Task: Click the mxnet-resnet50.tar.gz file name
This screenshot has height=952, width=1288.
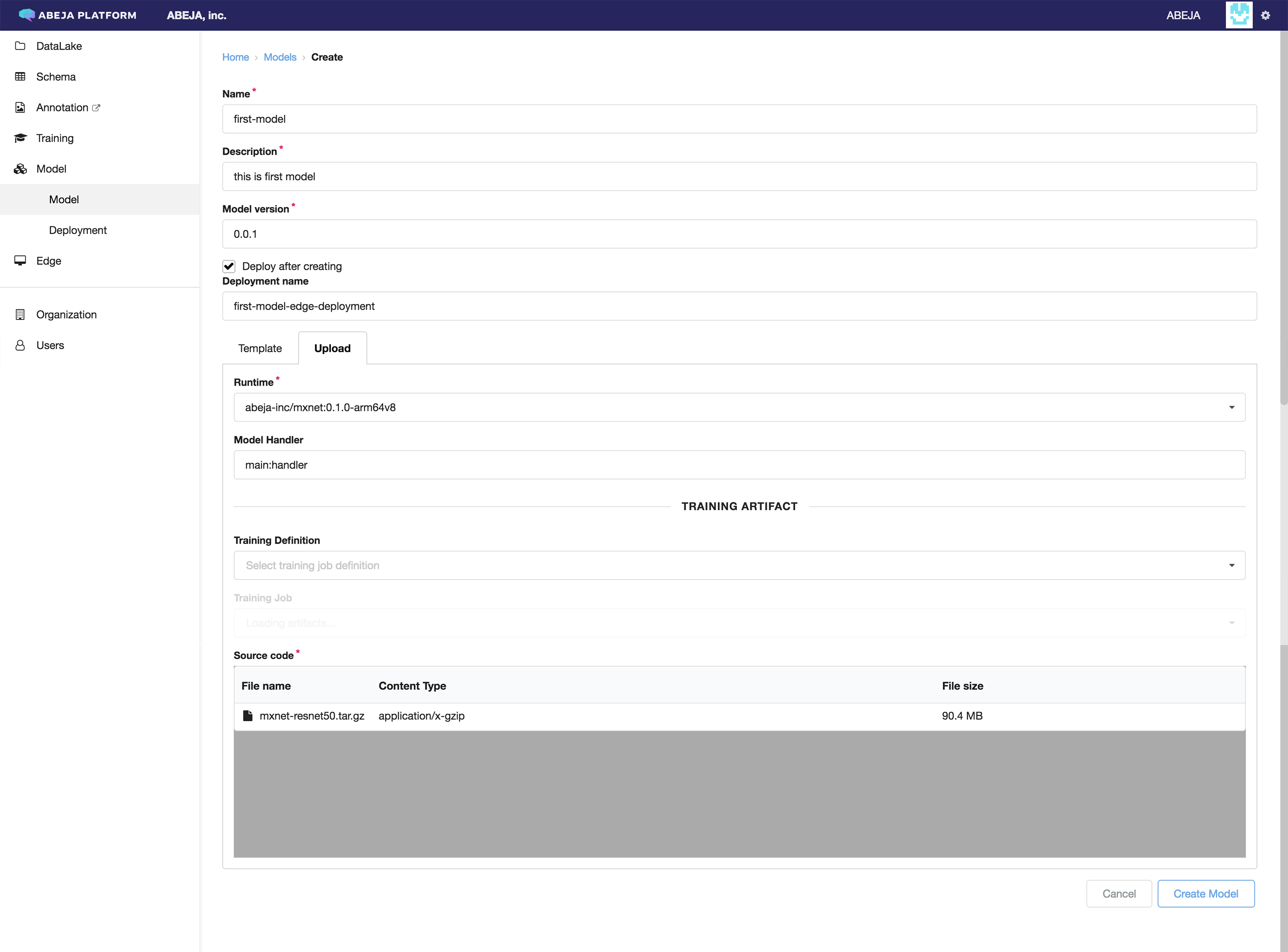Action: point(312,716)
